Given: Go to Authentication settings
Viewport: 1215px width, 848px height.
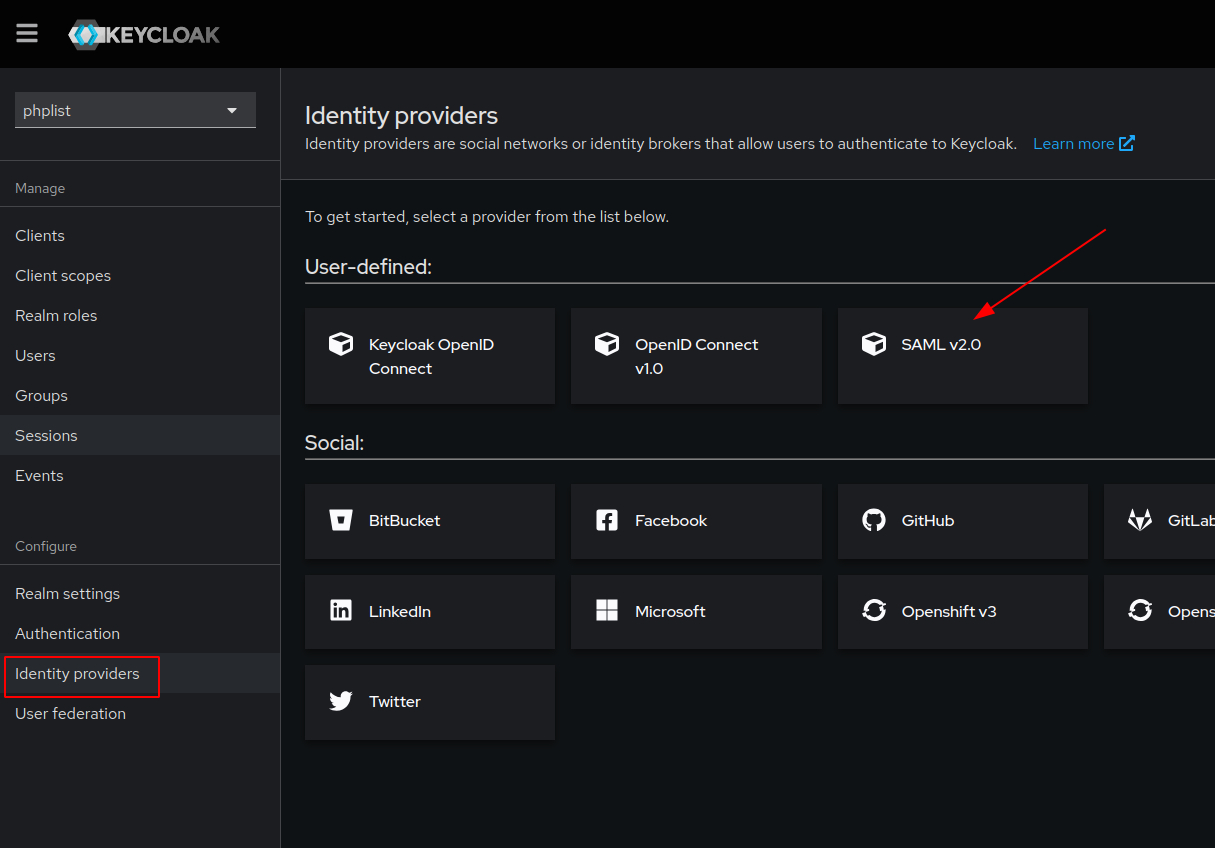Looking at the screenshot, I should pos(140,633).
